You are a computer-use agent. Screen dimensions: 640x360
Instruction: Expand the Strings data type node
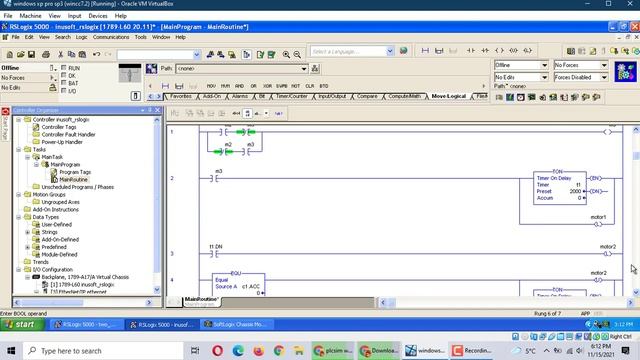tap(28, 232)
